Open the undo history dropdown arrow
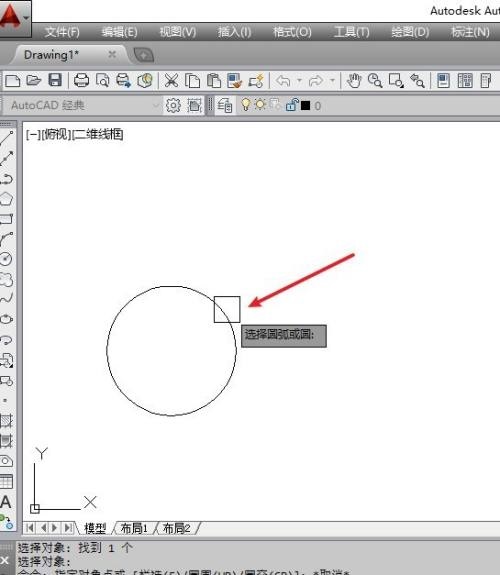500x575 pixels. [299, 80]
